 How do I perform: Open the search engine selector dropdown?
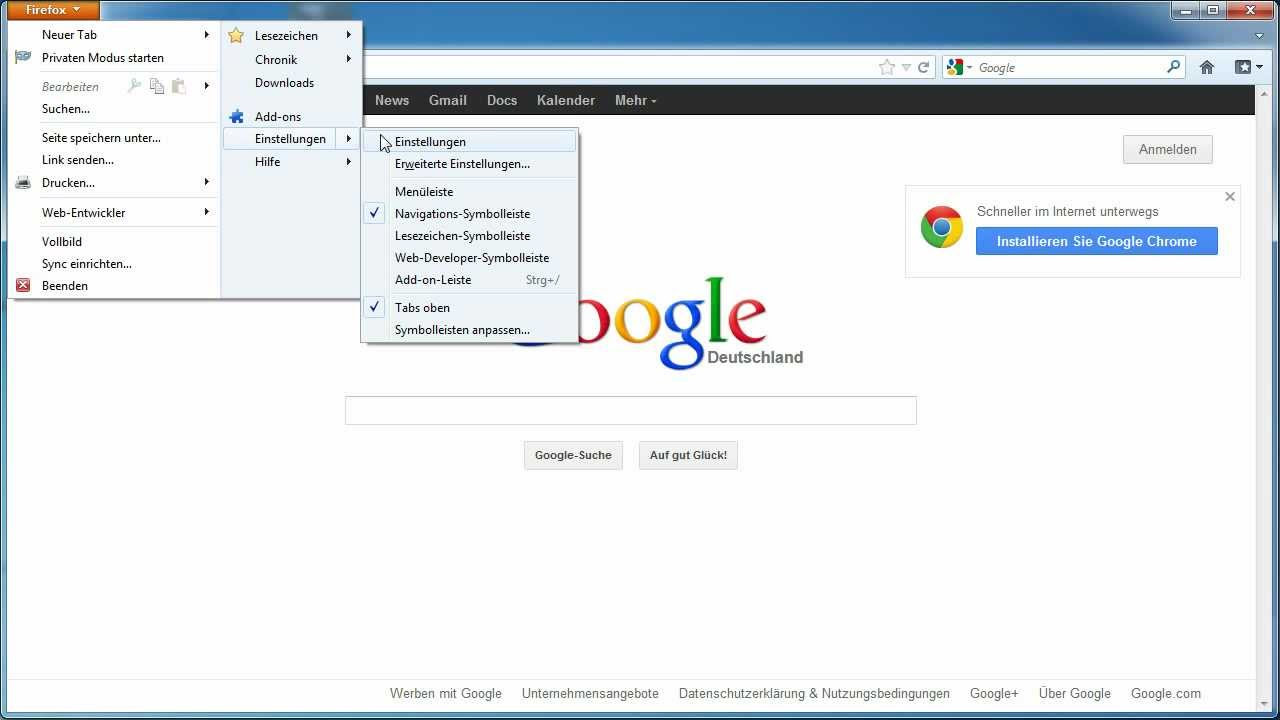(959, 67)
